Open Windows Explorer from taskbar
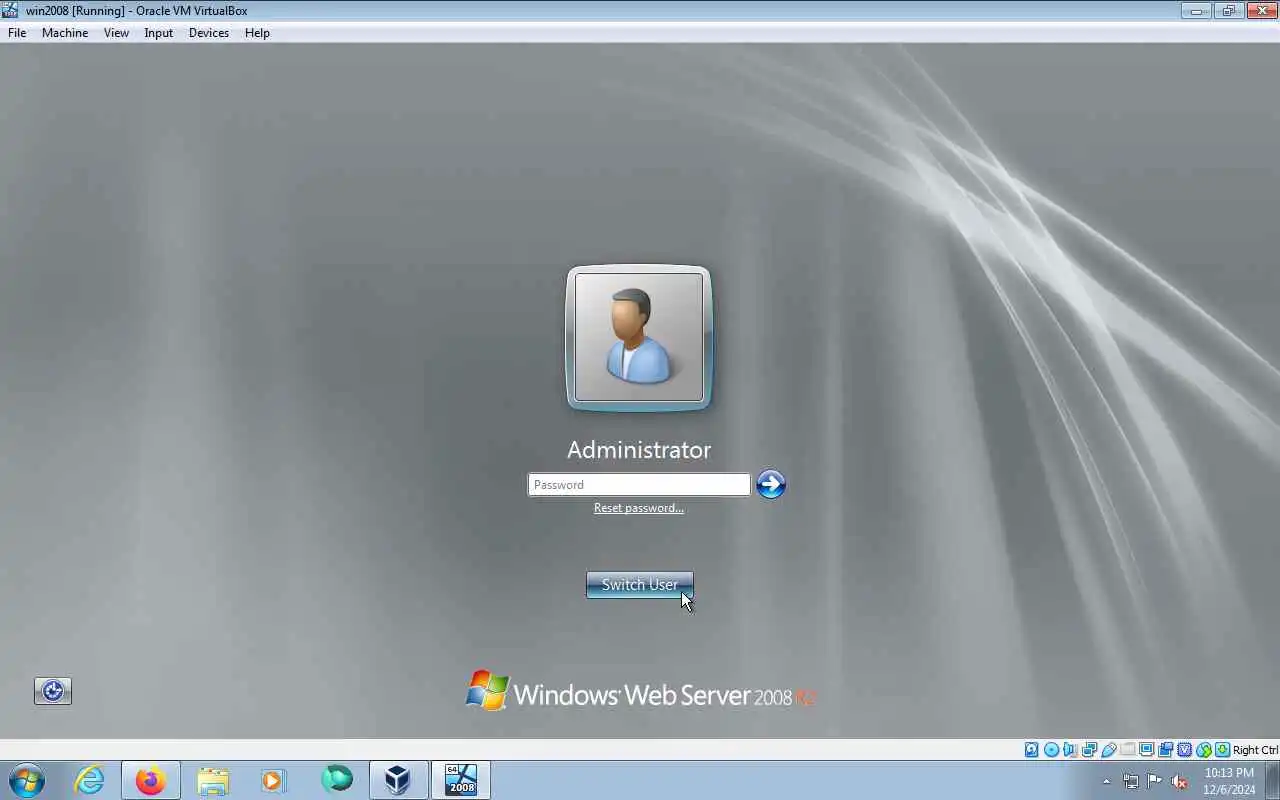Screen dimensions: 1280x800 click(x=213, y=780)
